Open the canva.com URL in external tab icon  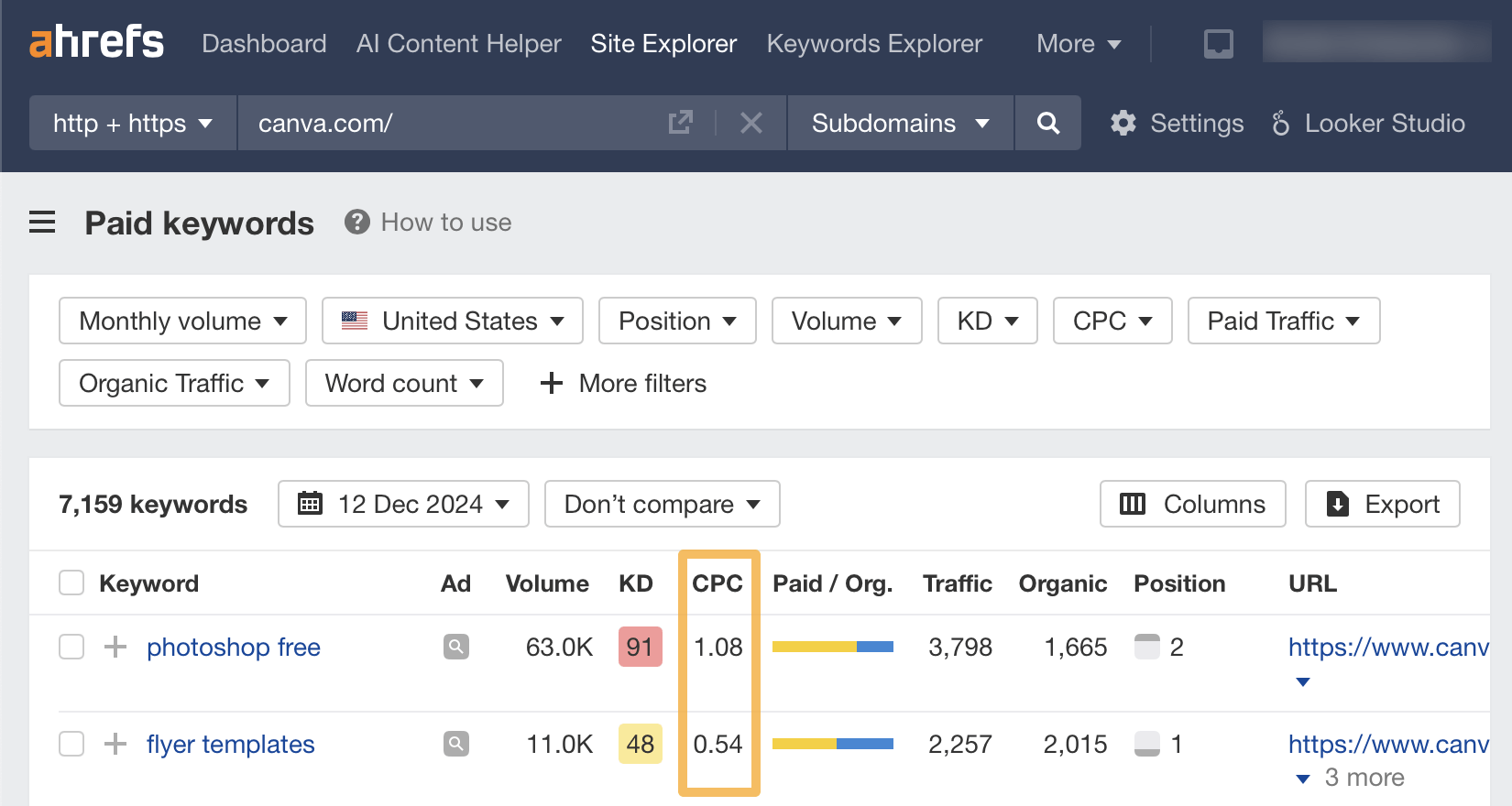coord(680,123)
